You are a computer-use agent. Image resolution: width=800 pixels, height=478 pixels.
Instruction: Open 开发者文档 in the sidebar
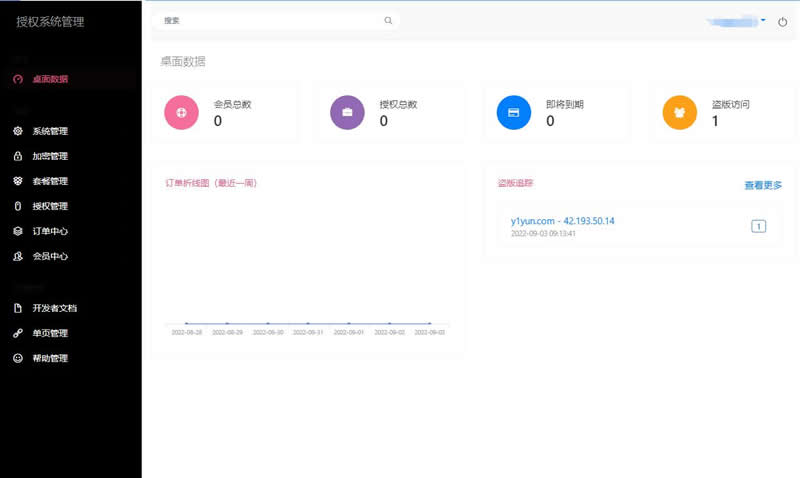tap(54, 308)
